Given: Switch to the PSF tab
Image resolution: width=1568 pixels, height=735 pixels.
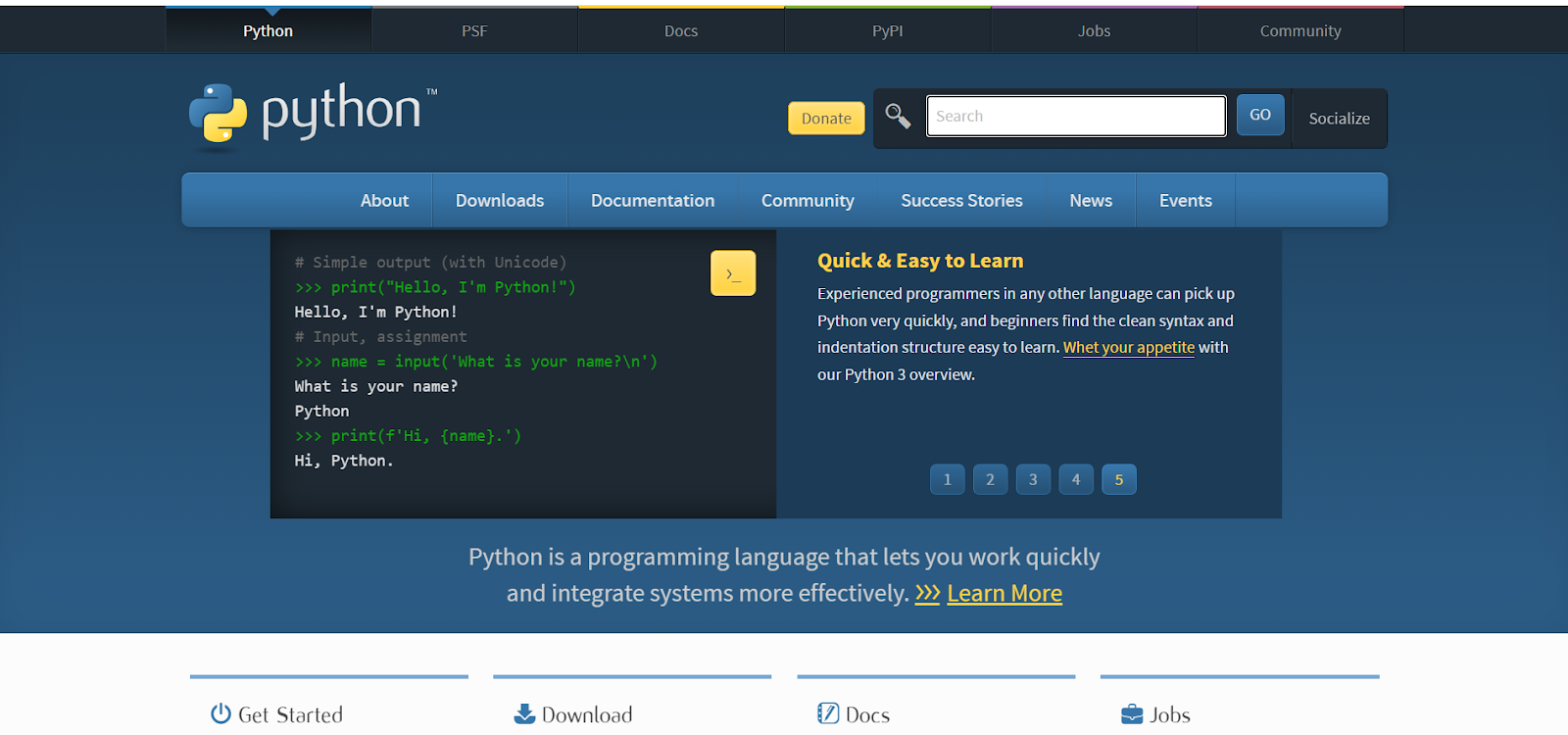Looking at the screenshot, I should [x=474, y=30].
